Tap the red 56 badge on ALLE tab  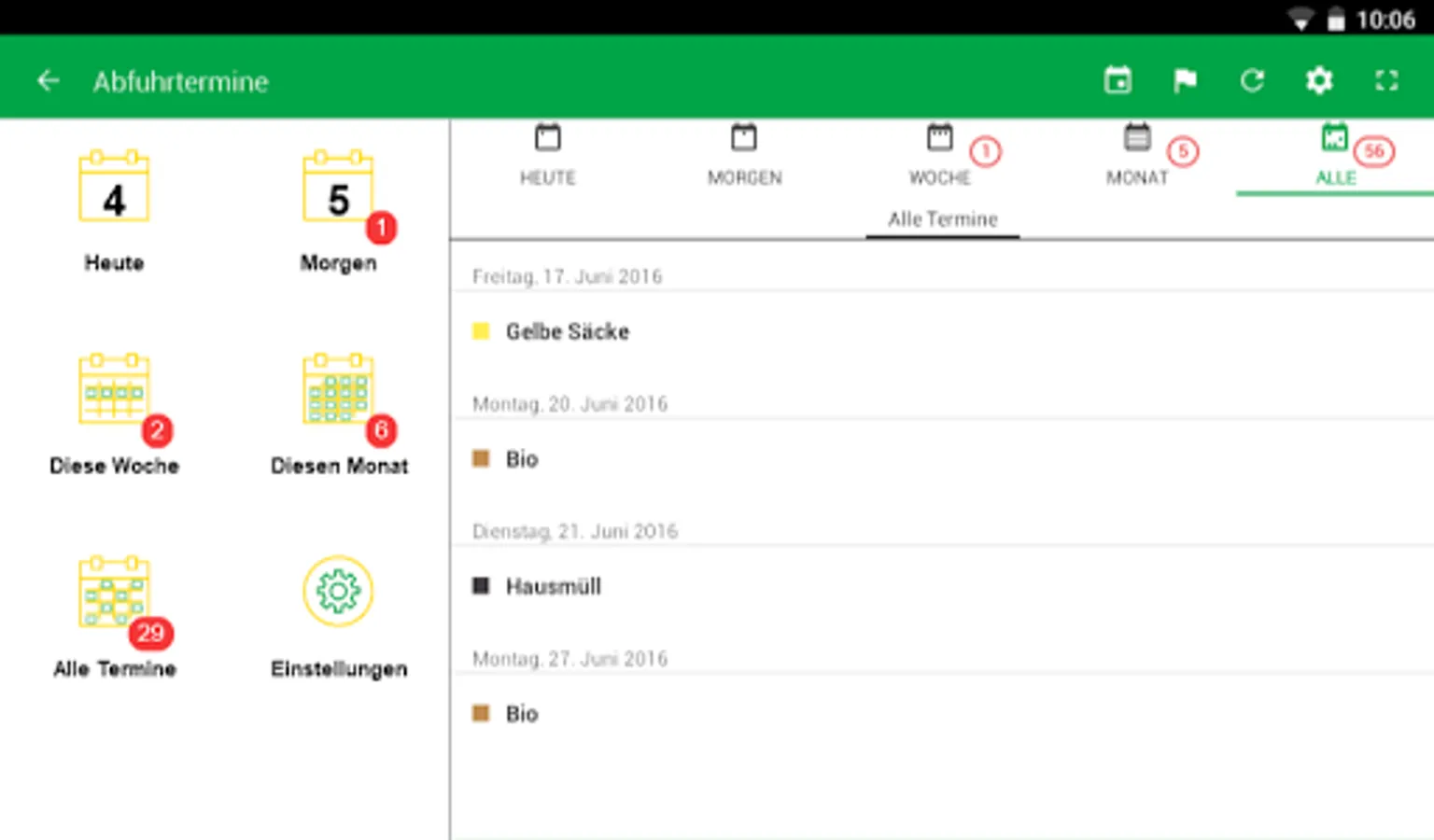pyautogui.click(x=1374, y=151)
